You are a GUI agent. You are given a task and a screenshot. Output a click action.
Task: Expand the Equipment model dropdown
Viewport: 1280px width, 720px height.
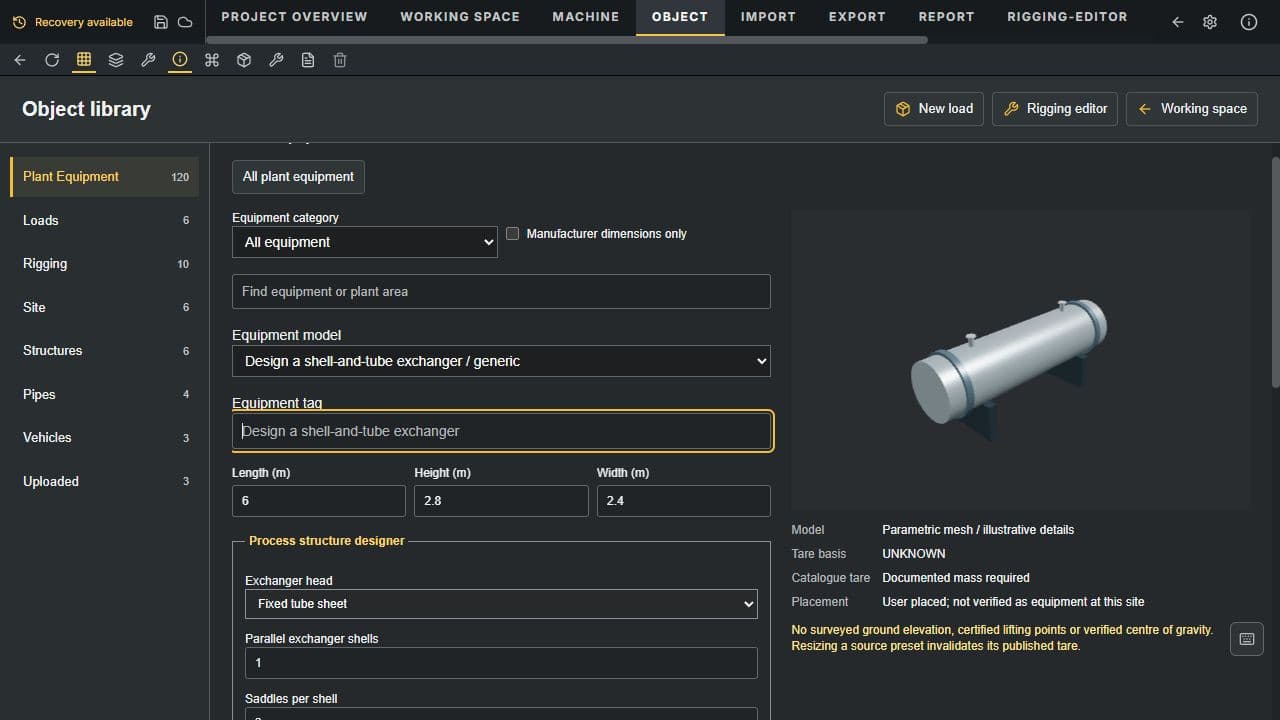pyautogui.click(x=501, y=361)
